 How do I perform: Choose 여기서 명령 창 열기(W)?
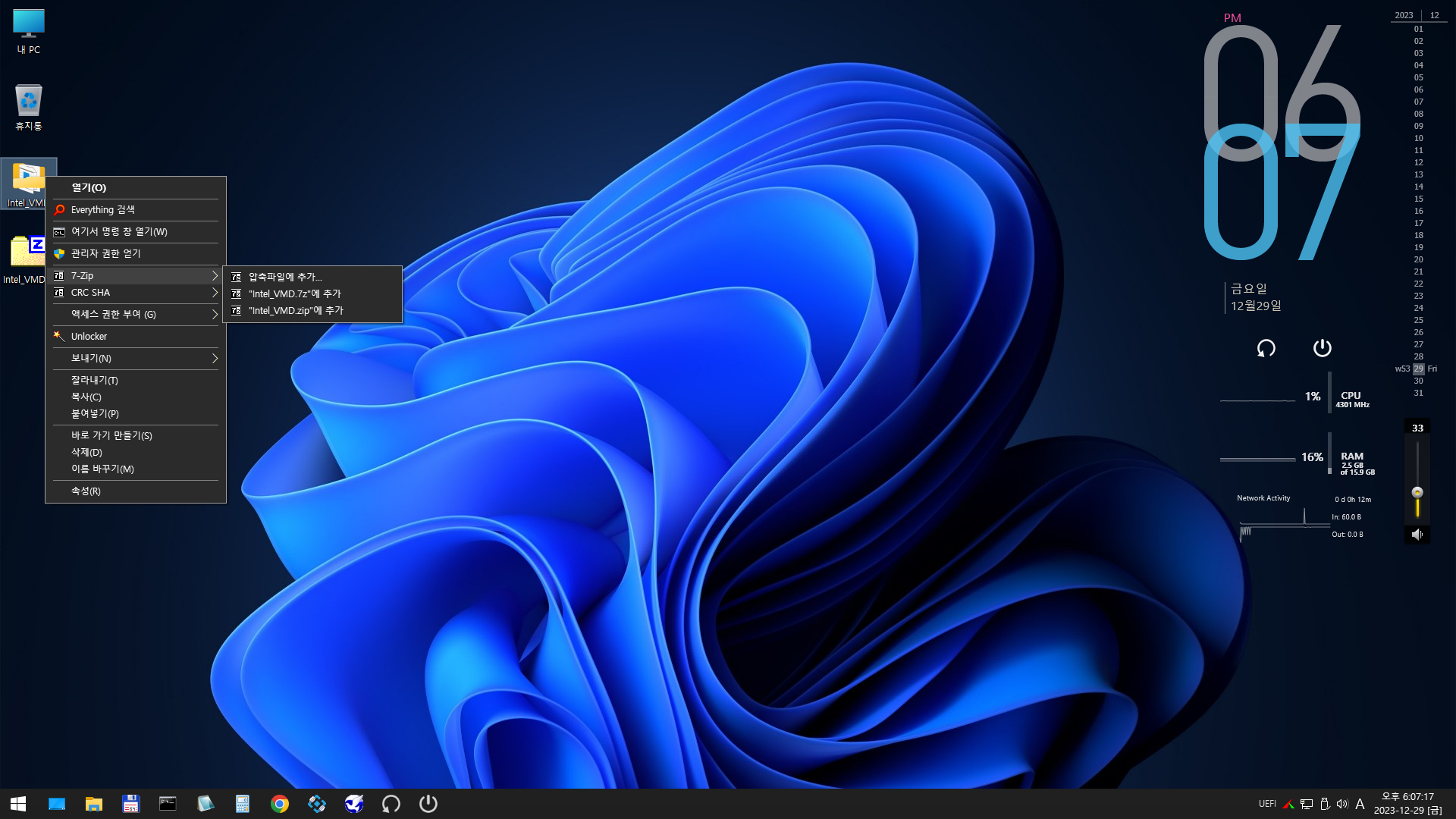click(x=136, y=231)
